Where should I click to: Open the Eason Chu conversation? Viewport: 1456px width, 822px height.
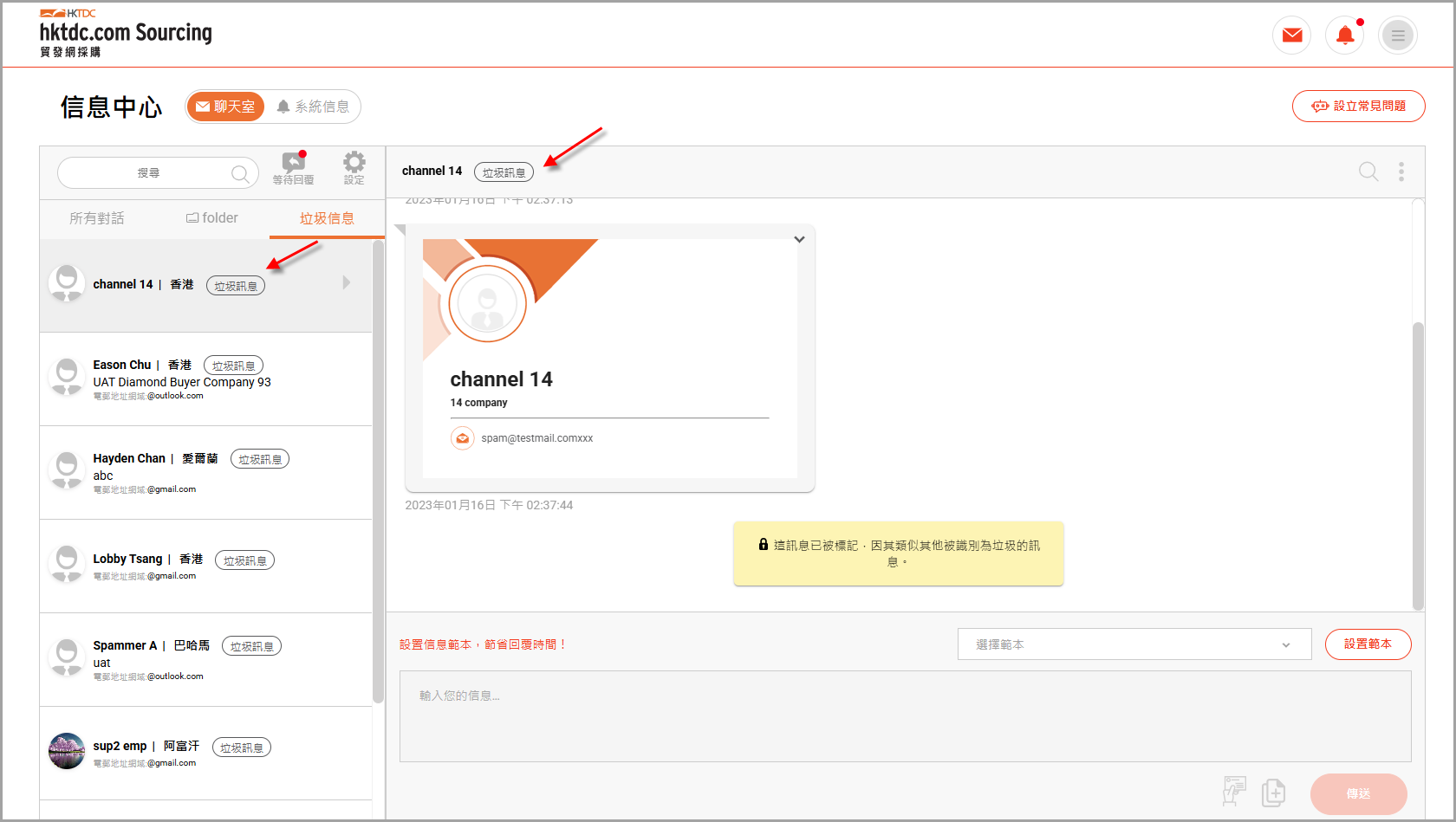pyautogui.click(x=206, y=379)
